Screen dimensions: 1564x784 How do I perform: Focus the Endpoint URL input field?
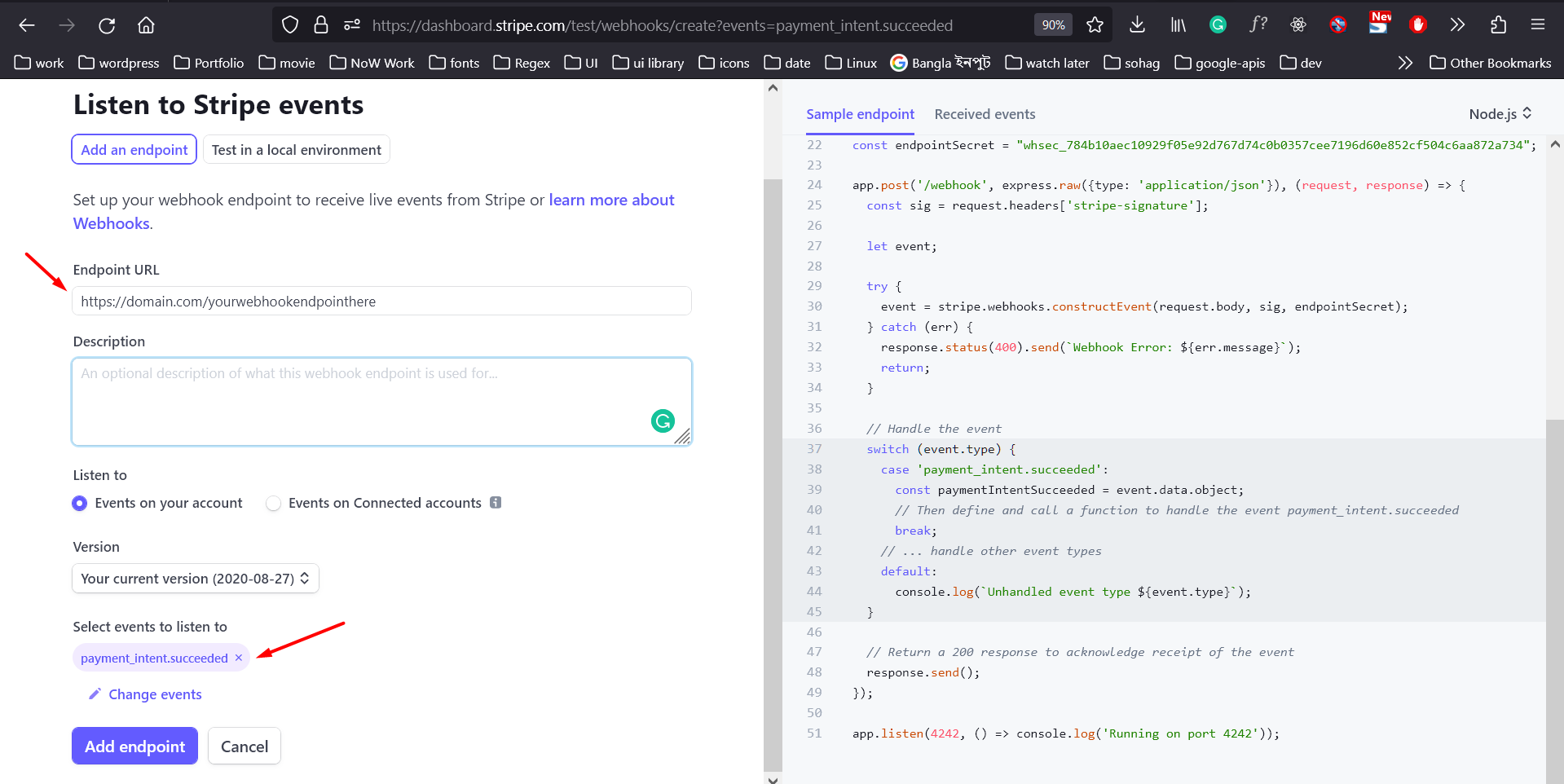coord(381,302)
